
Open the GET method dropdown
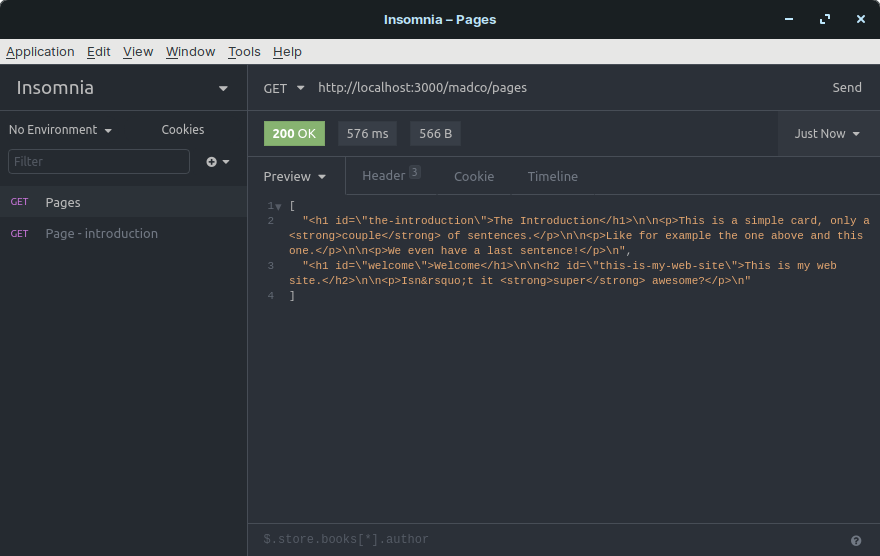[x=283, y=88]
